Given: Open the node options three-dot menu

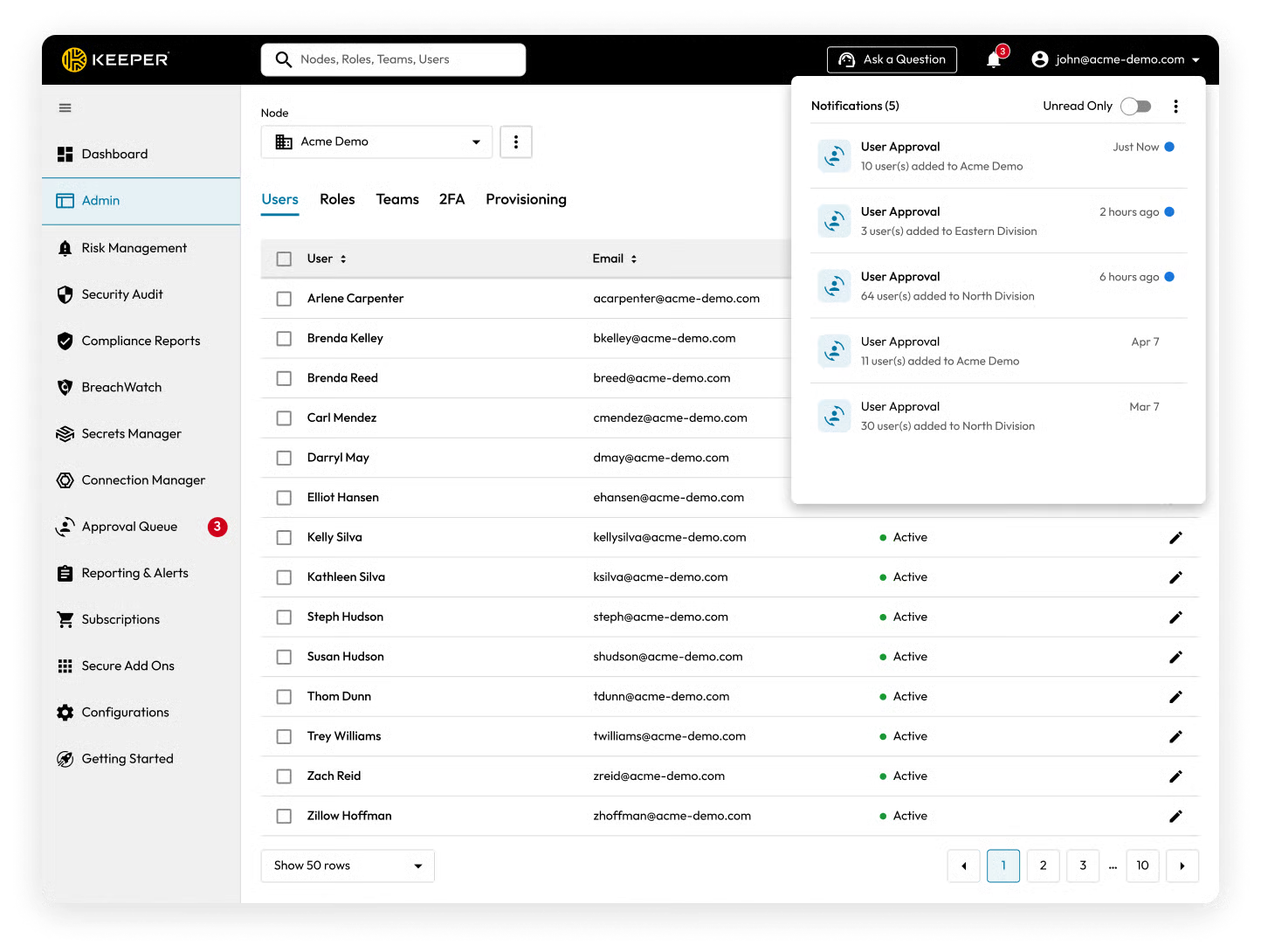Looking at the screenshot, I should (x=516, y=141).
